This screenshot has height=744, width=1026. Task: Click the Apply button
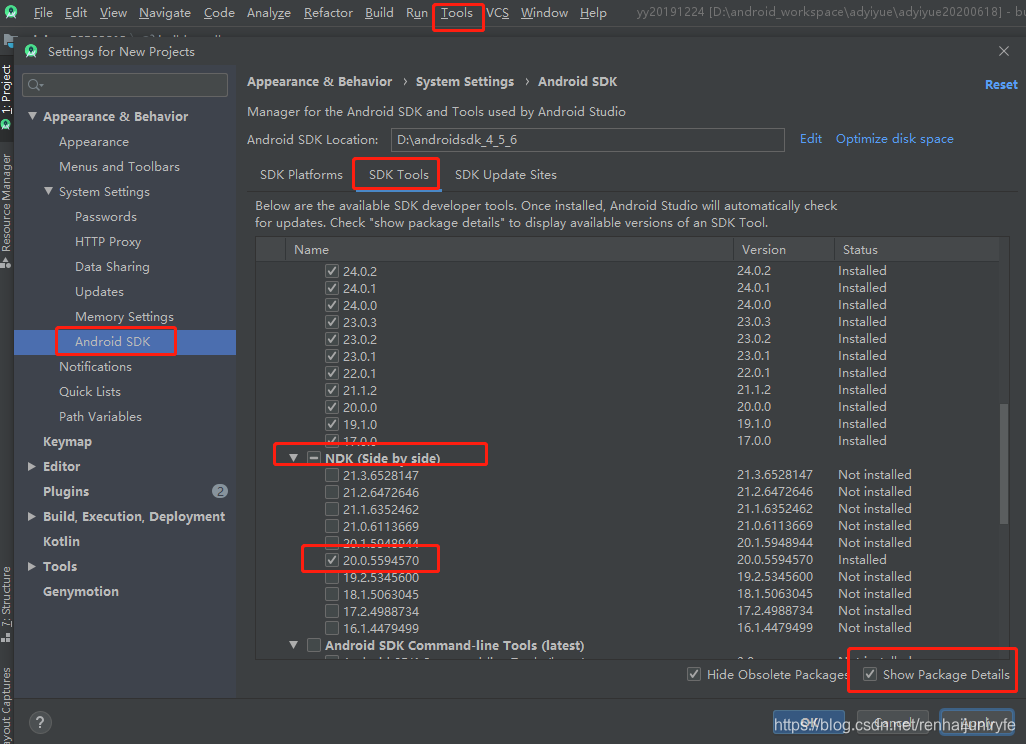(x=977, y=722)
